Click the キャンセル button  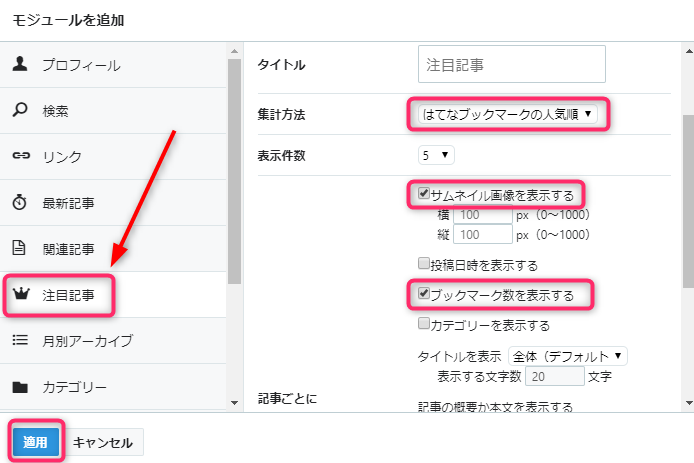[103, 442]
